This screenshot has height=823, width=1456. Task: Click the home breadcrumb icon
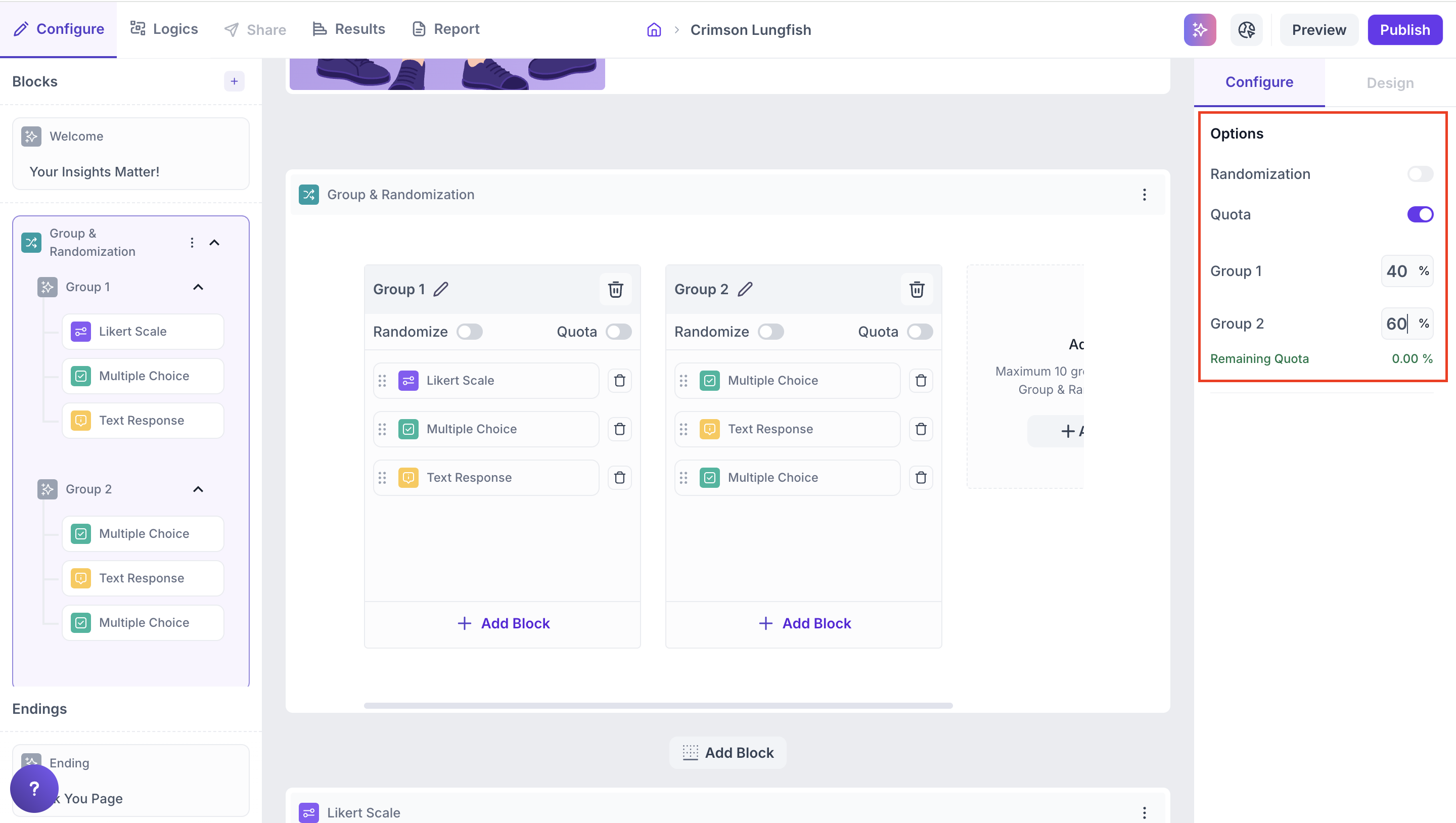653,29
